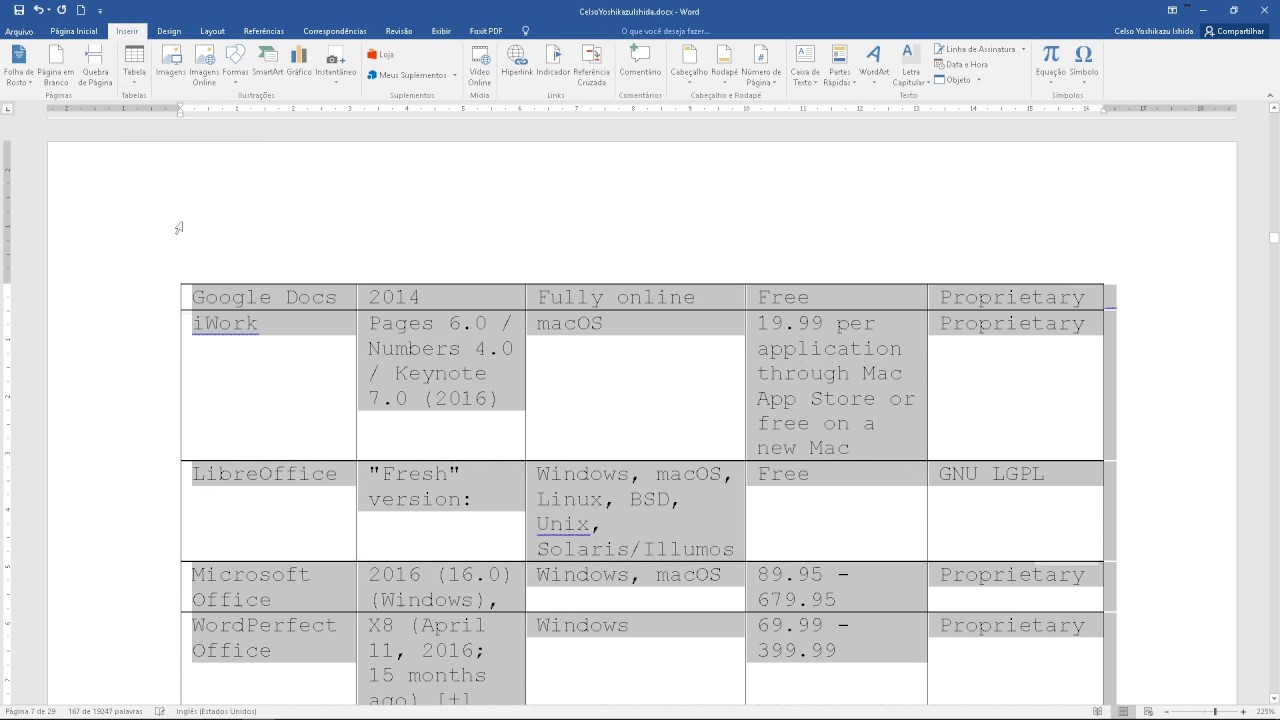Open the Número de Página dropdown
Viewport: 1280px width, 720px height.
[761, 66]
